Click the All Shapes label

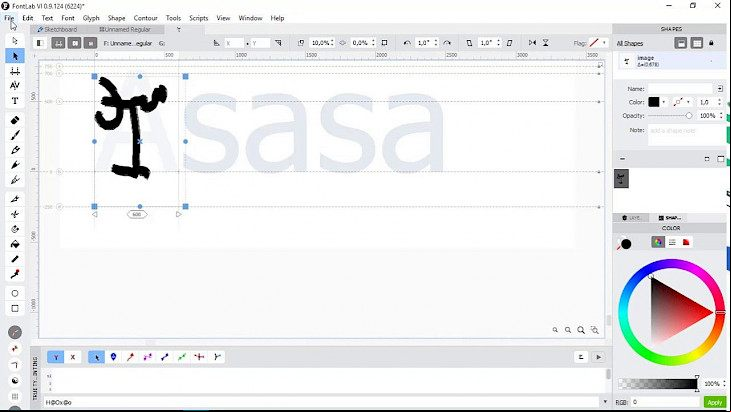(x=629, y=43)
